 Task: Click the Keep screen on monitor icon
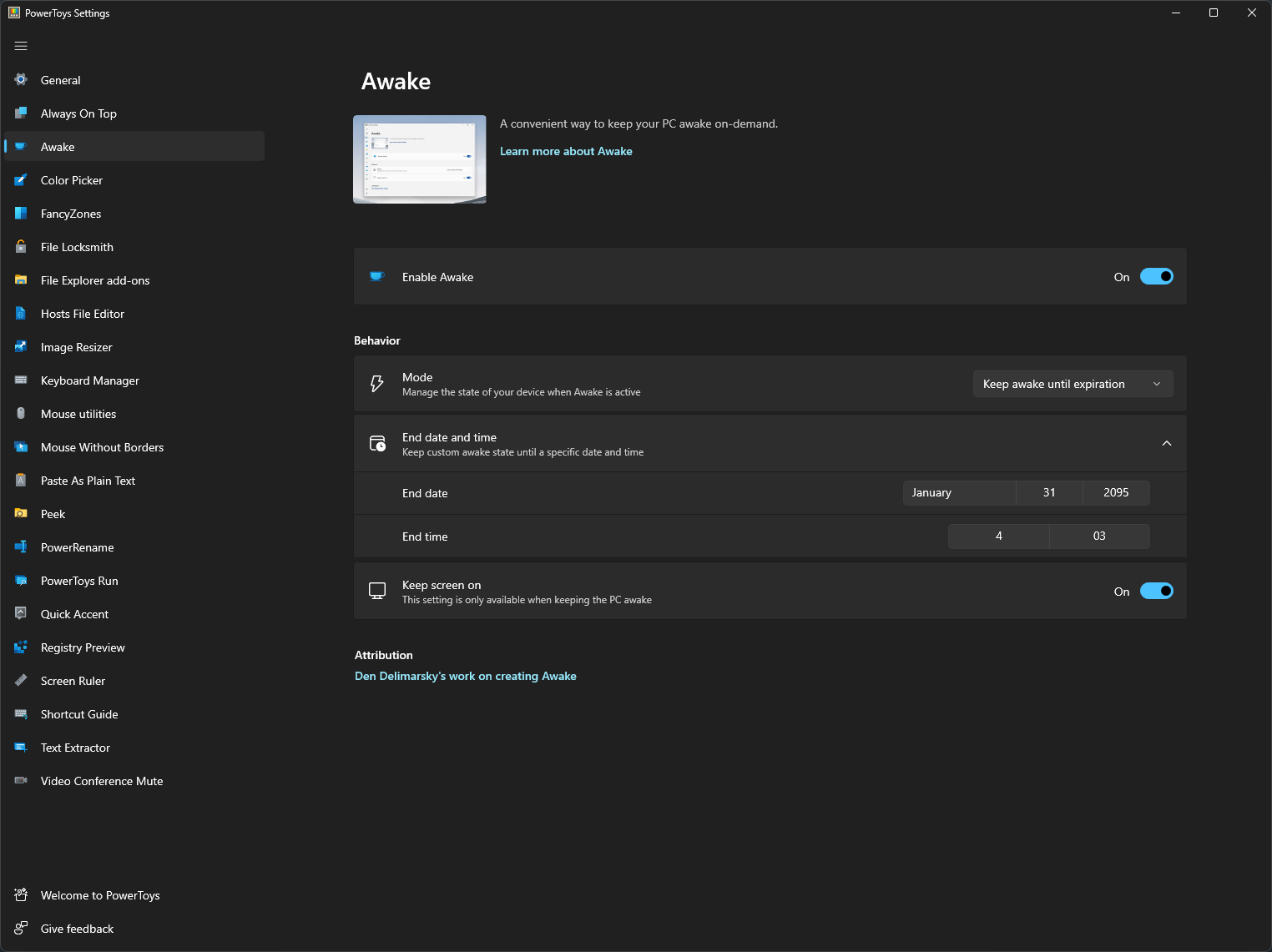[377, 591]
